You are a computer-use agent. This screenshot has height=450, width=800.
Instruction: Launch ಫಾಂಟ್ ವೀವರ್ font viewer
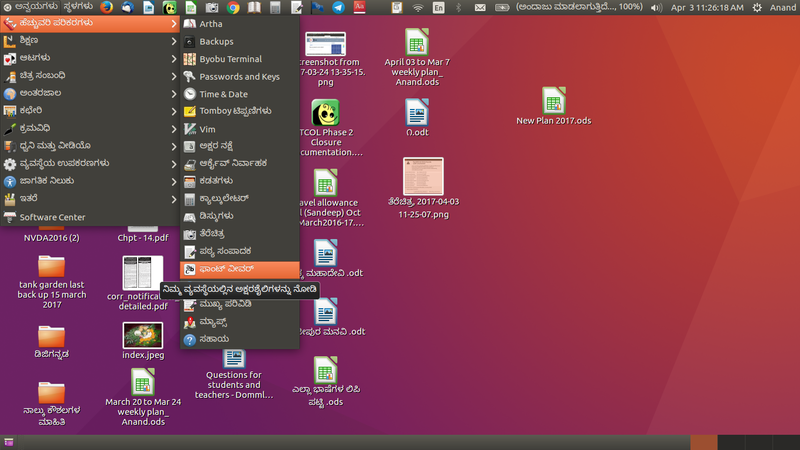point(240,269)
